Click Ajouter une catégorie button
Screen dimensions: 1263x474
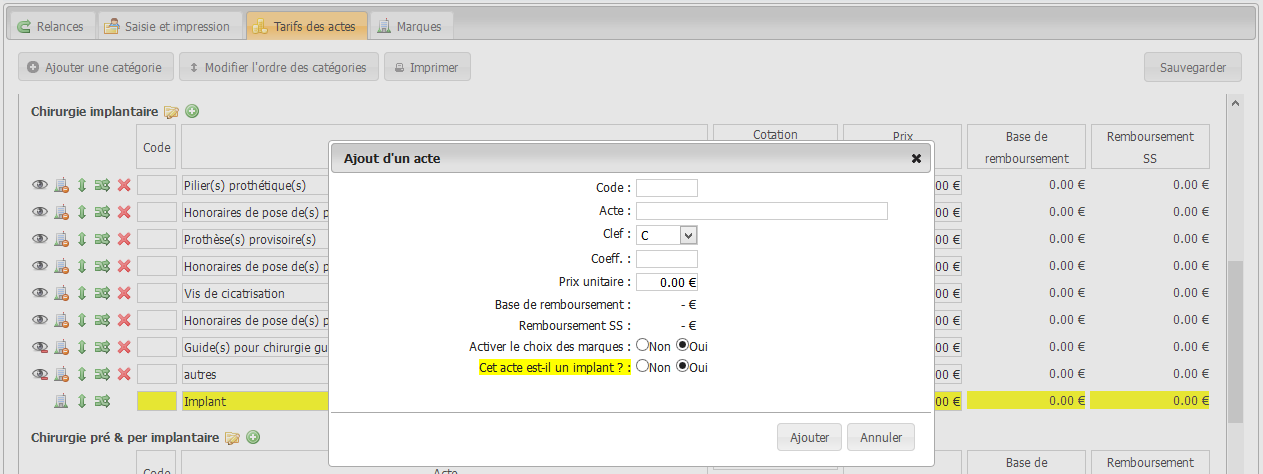point(96,67)
